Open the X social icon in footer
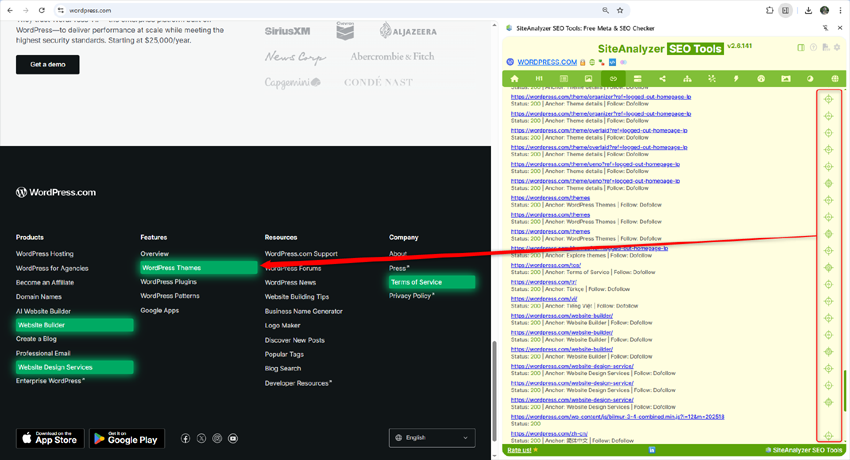This screenshot has width=850, height=460. [201, 438]
